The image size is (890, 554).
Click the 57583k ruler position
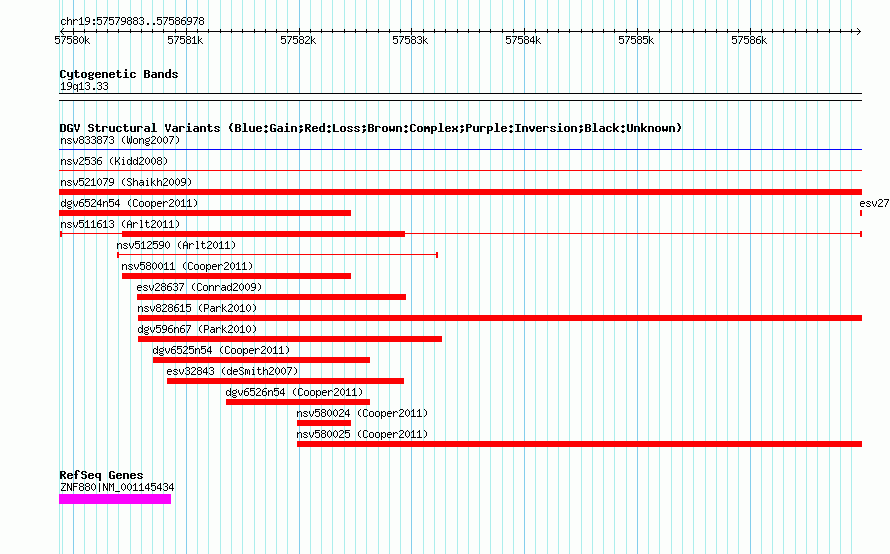(410, 40)
